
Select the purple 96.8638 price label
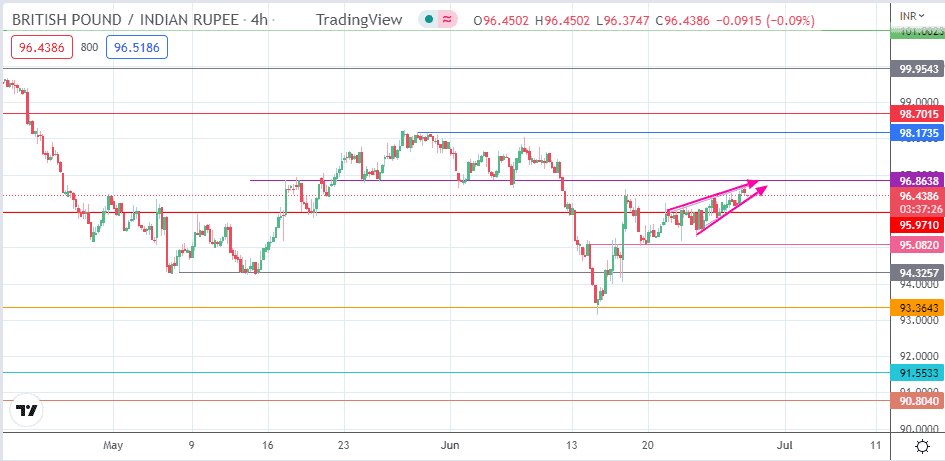(915, 180)
